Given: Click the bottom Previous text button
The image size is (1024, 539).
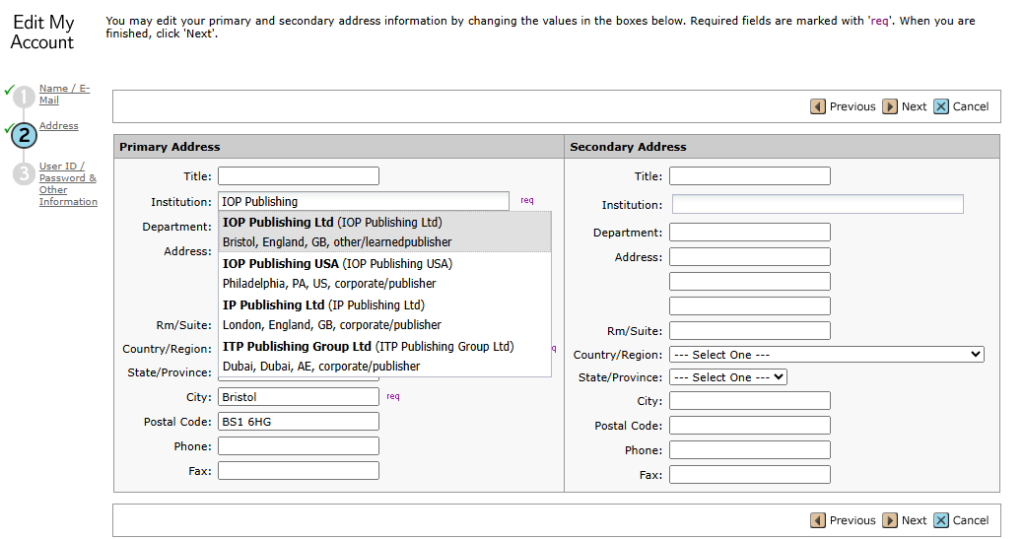Looking at the screenshot, I should [x=852, y=520].
